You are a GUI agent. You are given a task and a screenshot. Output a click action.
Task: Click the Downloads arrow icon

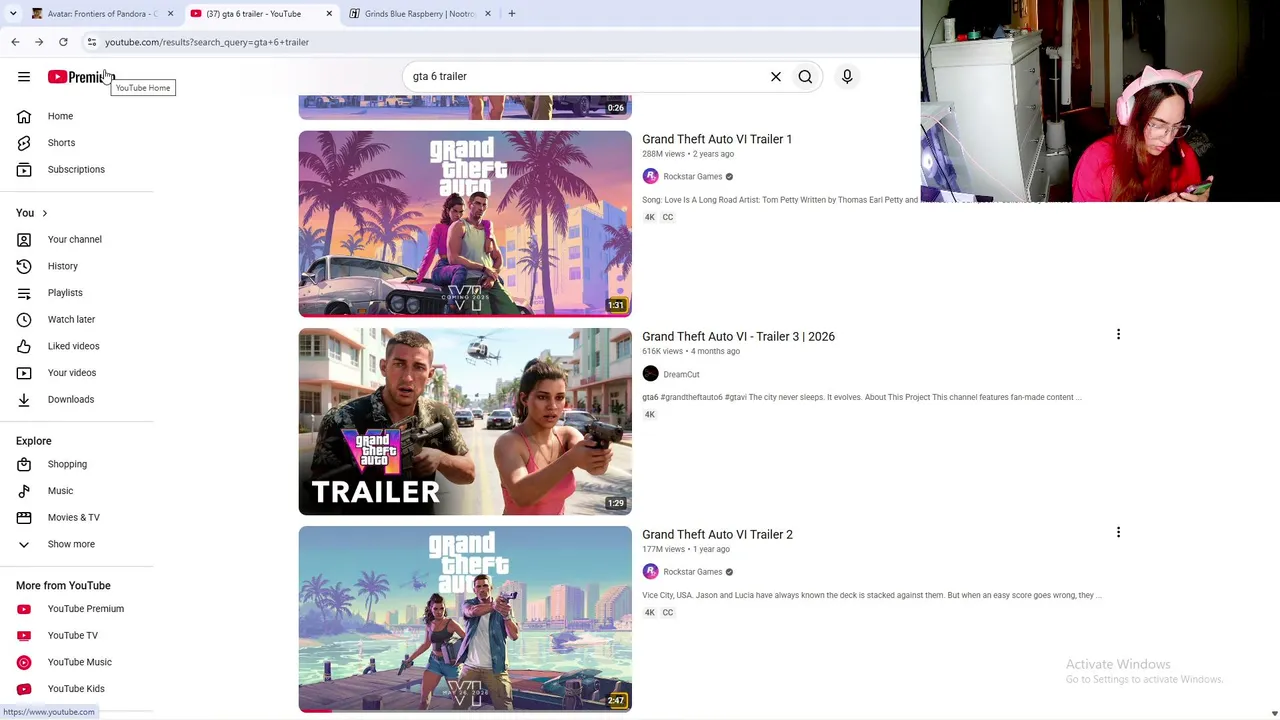[x=24, y=399]
